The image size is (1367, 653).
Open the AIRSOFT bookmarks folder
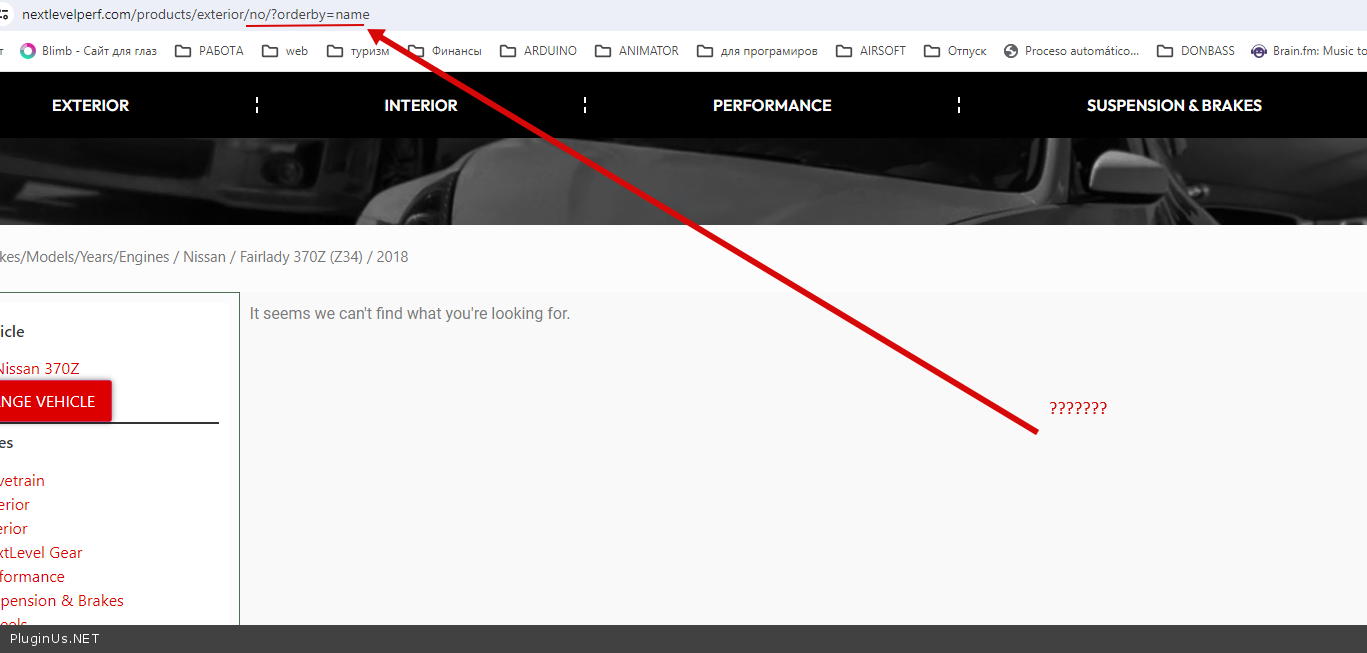point(870,51)
